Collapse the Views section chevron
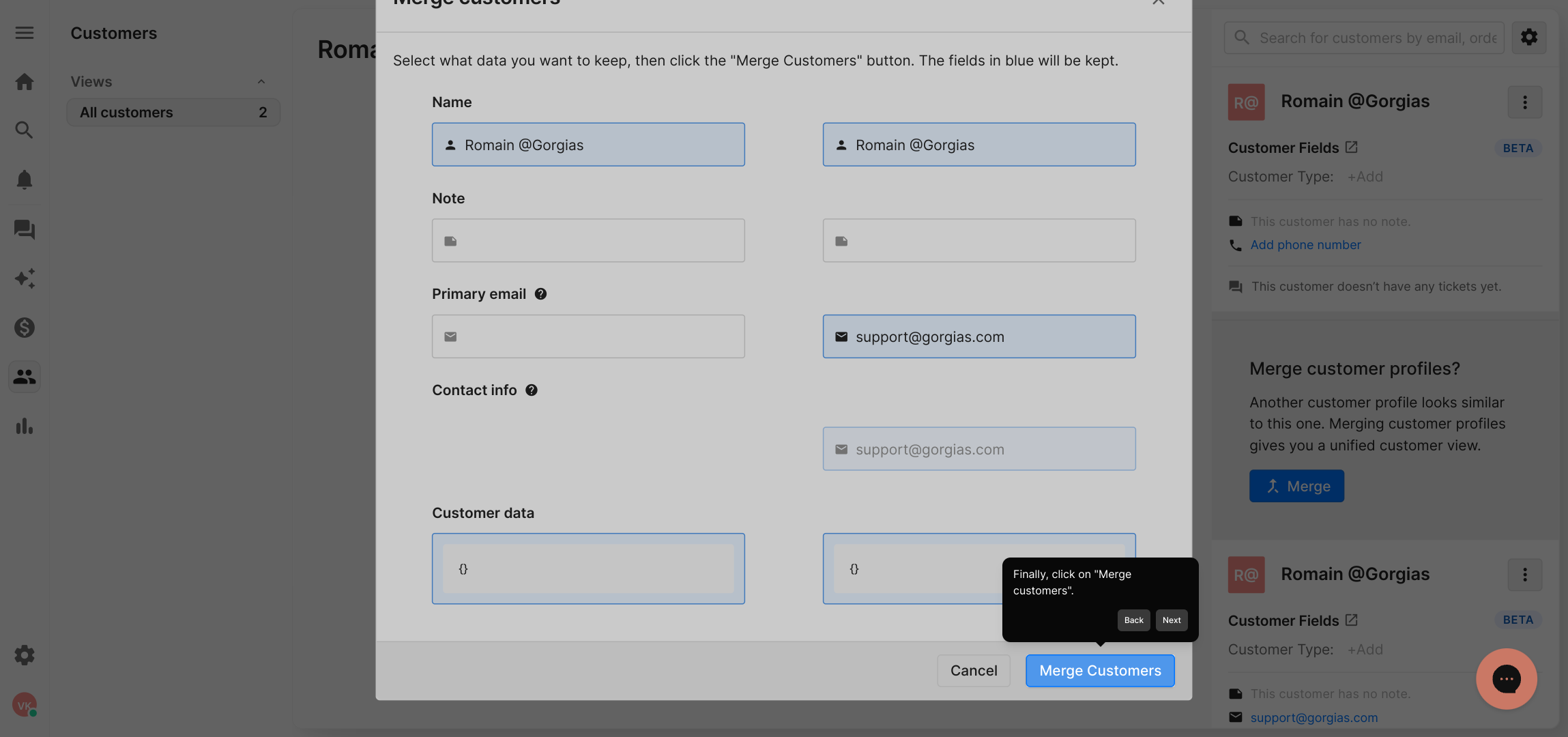 261,82
